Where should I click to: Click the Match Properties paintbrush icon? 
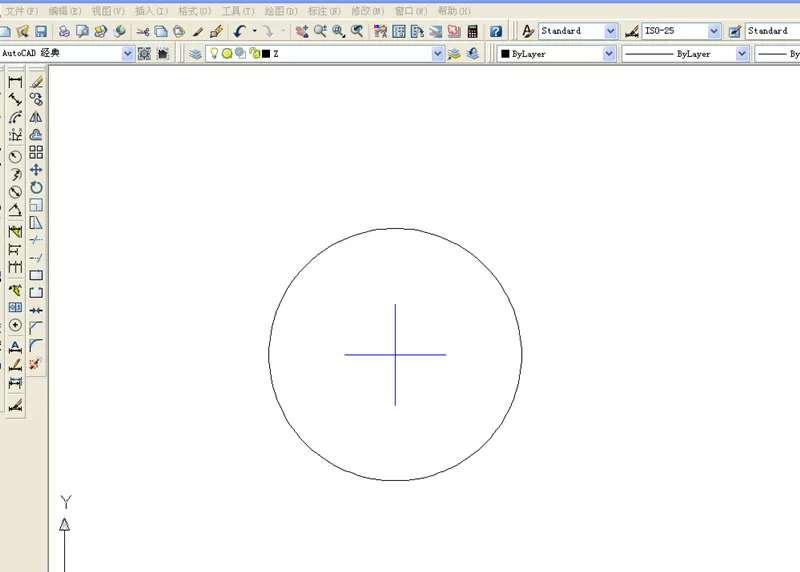(197, 32)
